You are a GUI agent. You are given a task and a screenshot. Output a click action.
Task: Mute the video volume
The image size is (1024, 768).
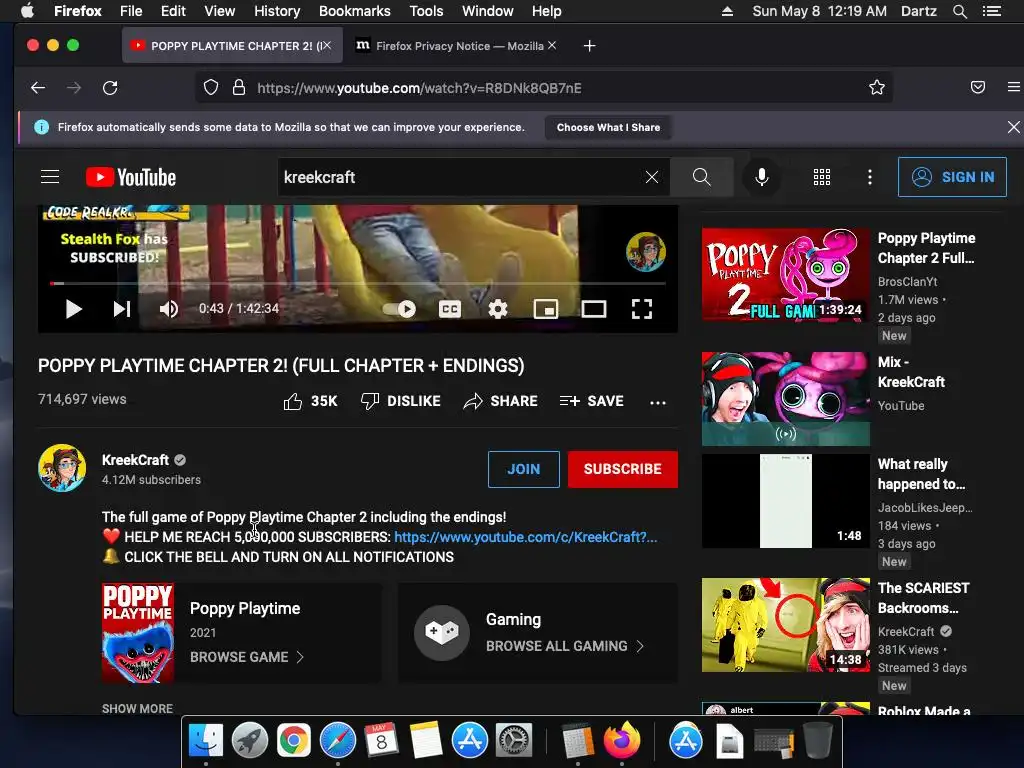click(x=168, y=309)
